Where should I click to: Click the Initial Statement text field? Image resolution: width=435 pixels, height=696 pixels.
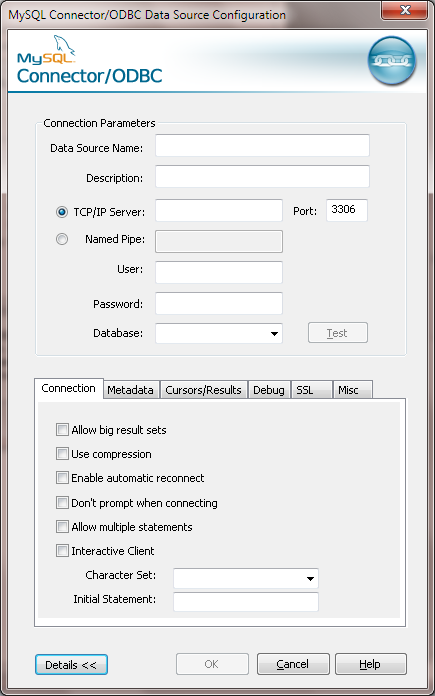click(x=246, y=602)
